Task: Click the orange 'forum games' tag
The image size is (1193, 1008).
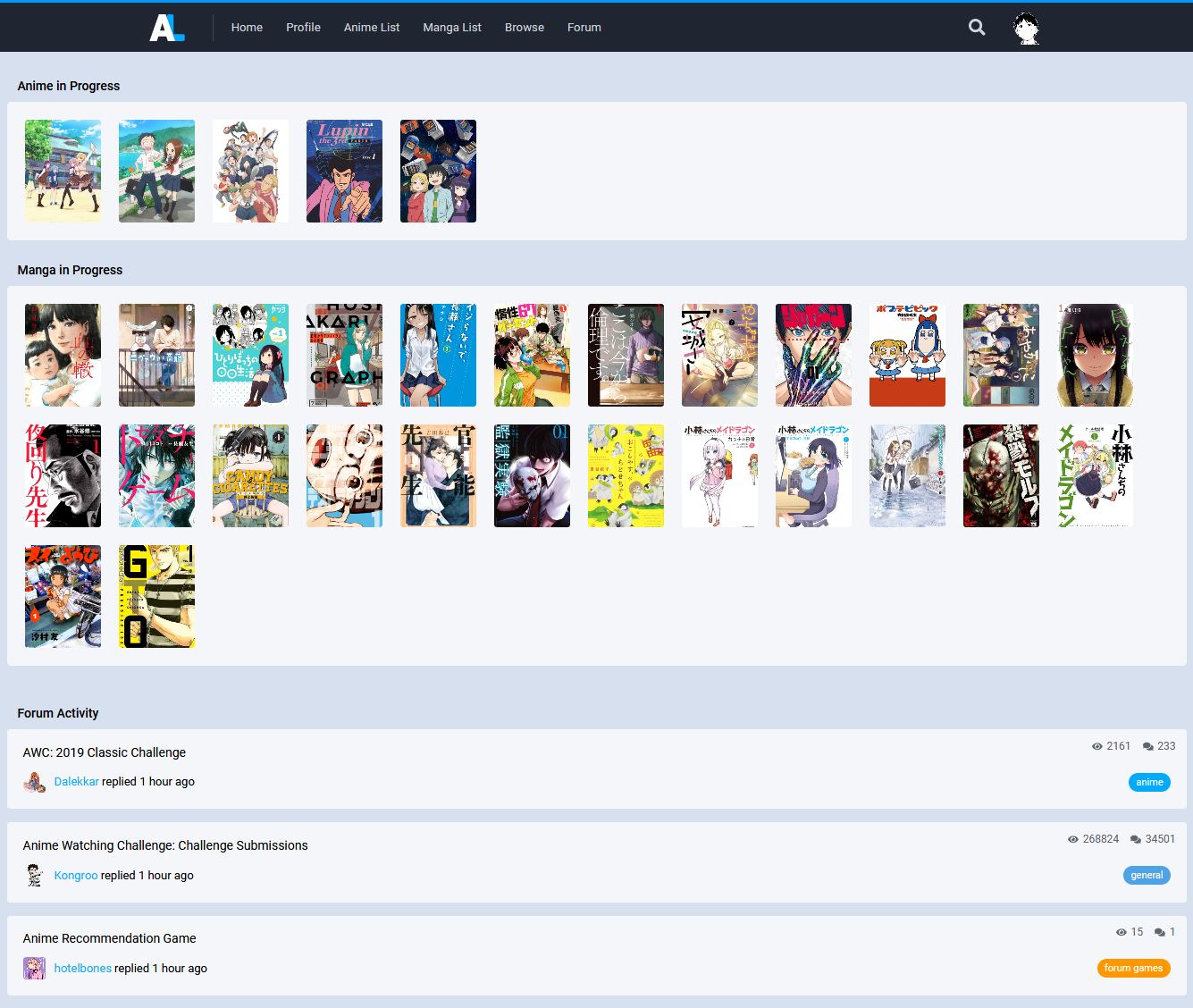Action: pyautogui.click(x=1133, y=968)
